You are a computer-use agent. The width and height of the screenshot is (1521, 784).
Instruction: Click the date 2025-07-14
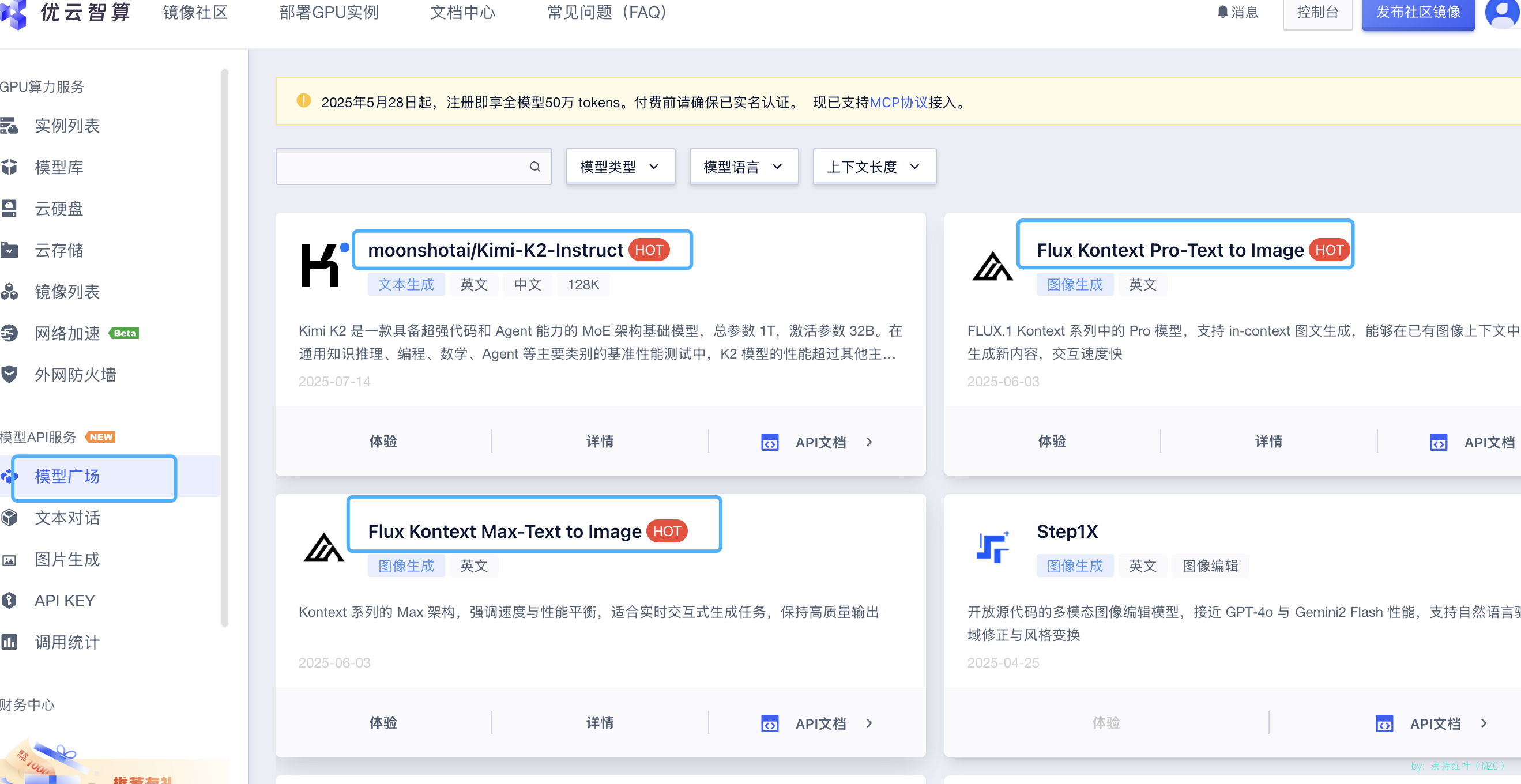coord(334,382)
